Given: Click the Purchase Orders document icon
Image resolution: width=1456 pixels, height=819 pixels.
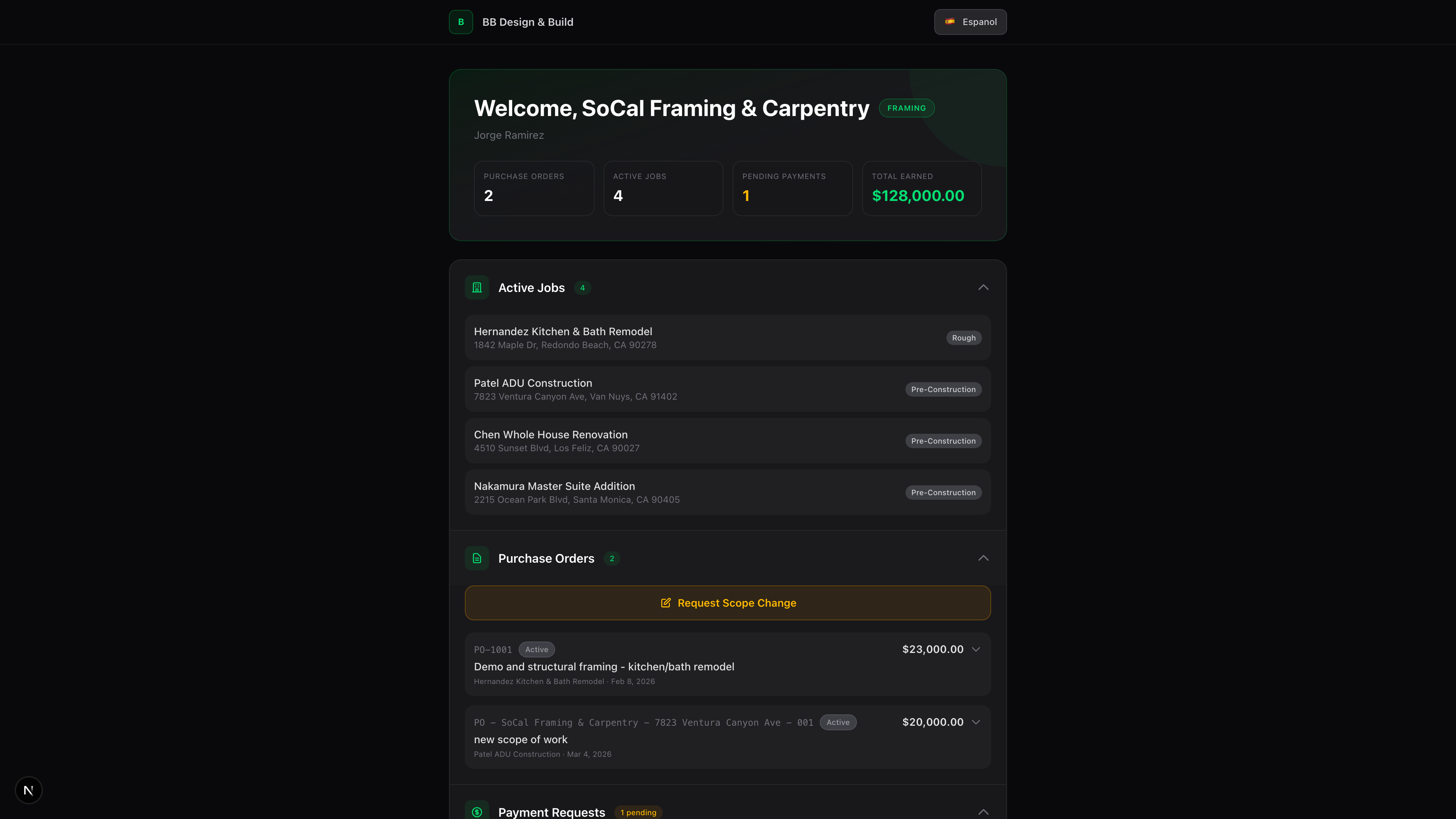Looking at the screenshot, I should (477, 558).
